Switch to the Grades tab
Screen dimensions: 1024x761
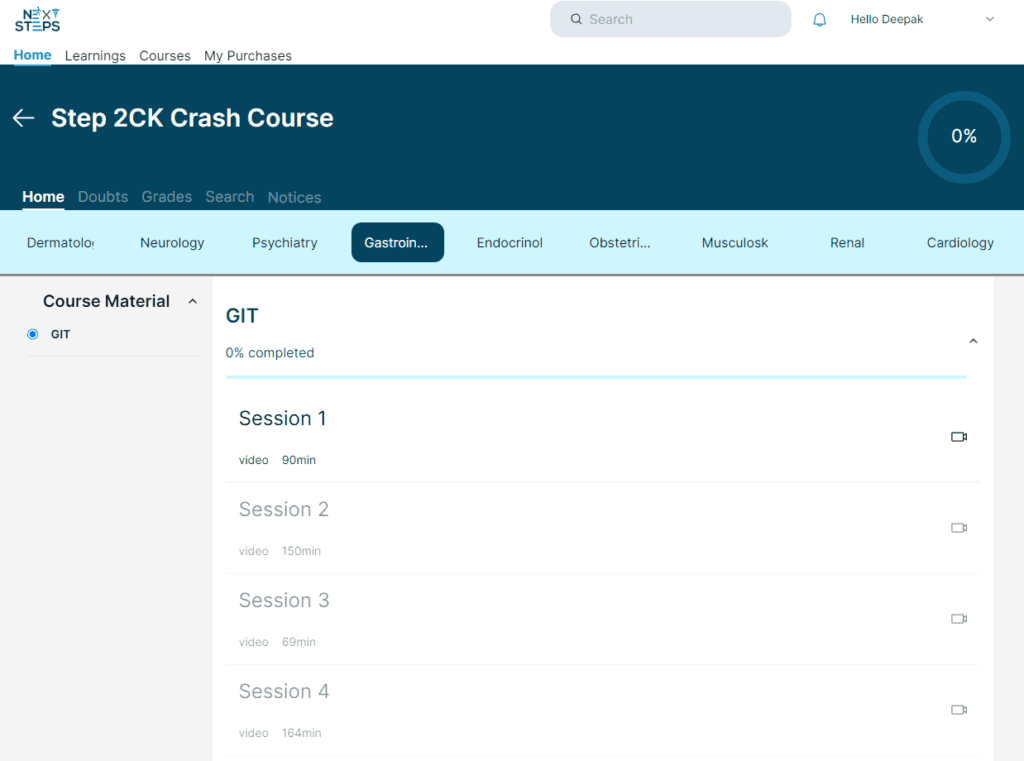166,197
